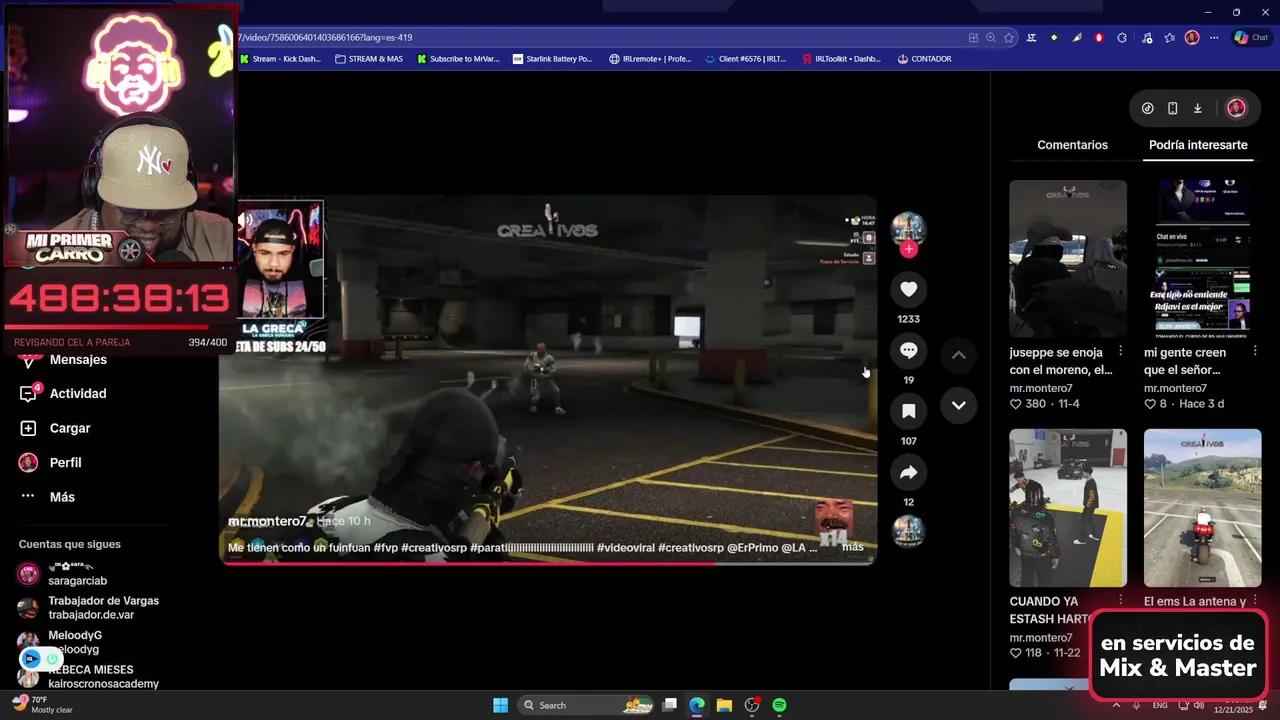This screenshot has width=1280, height=720.
Task: Open the Más sidebar menu
Action: 62,497
